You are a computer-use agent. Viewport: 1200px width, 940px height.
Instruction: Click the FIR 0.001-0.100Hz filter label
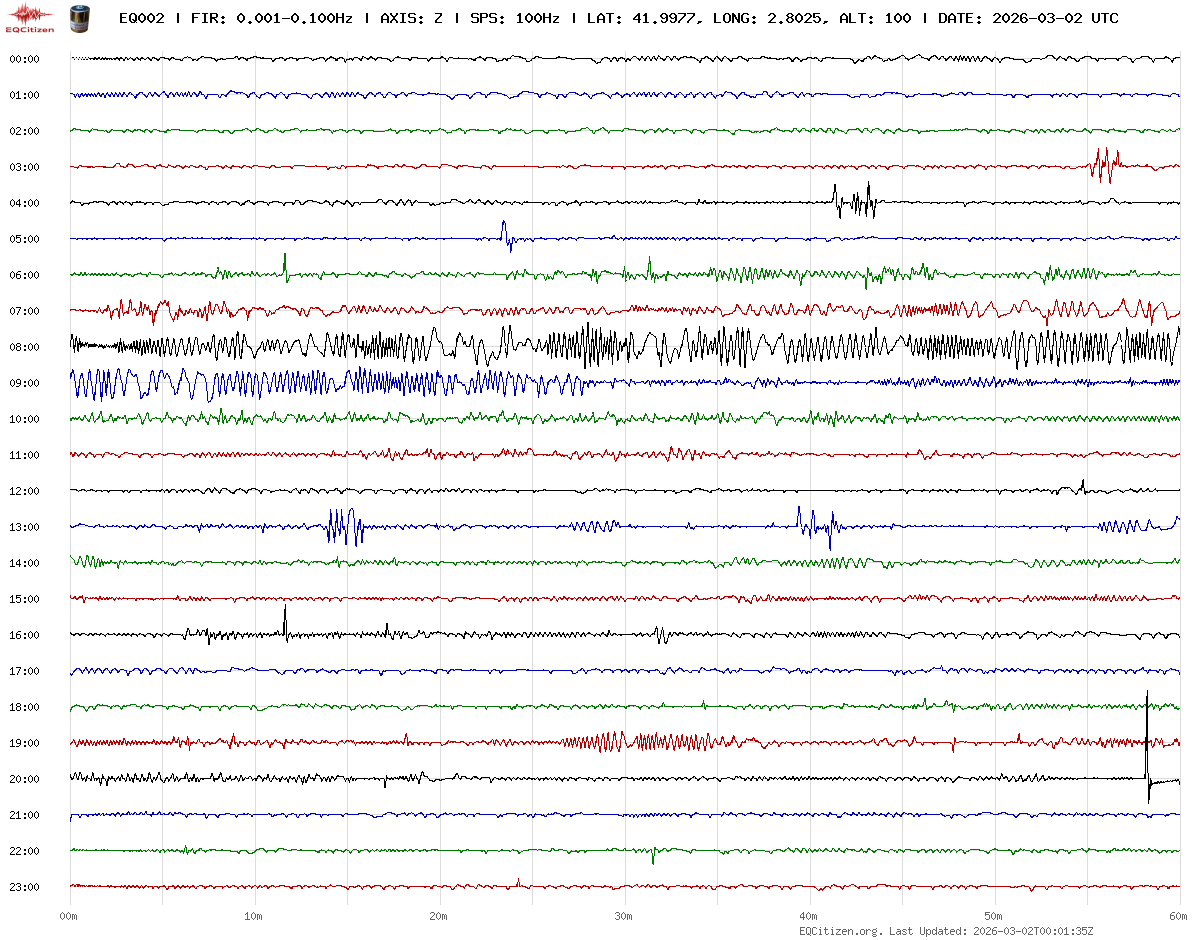click(271, 18)
